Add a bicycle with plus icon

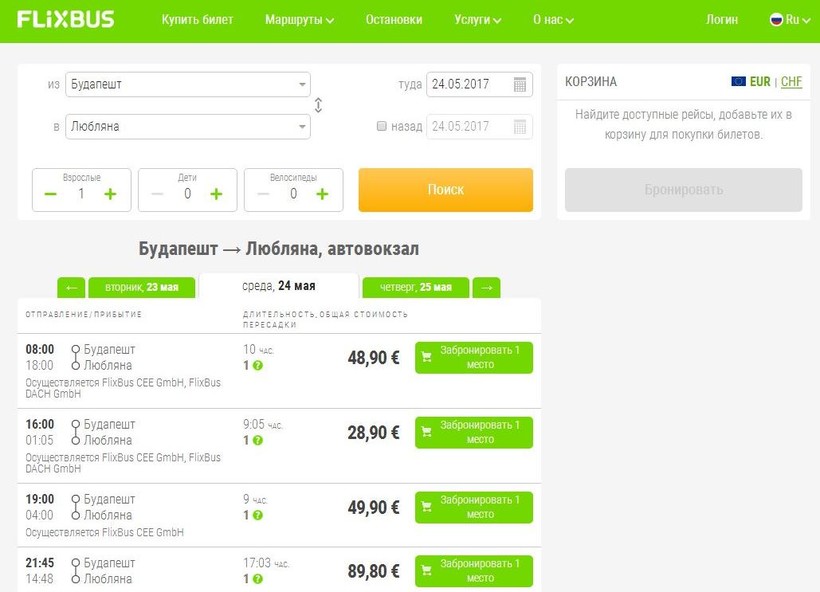coord(322,194)
